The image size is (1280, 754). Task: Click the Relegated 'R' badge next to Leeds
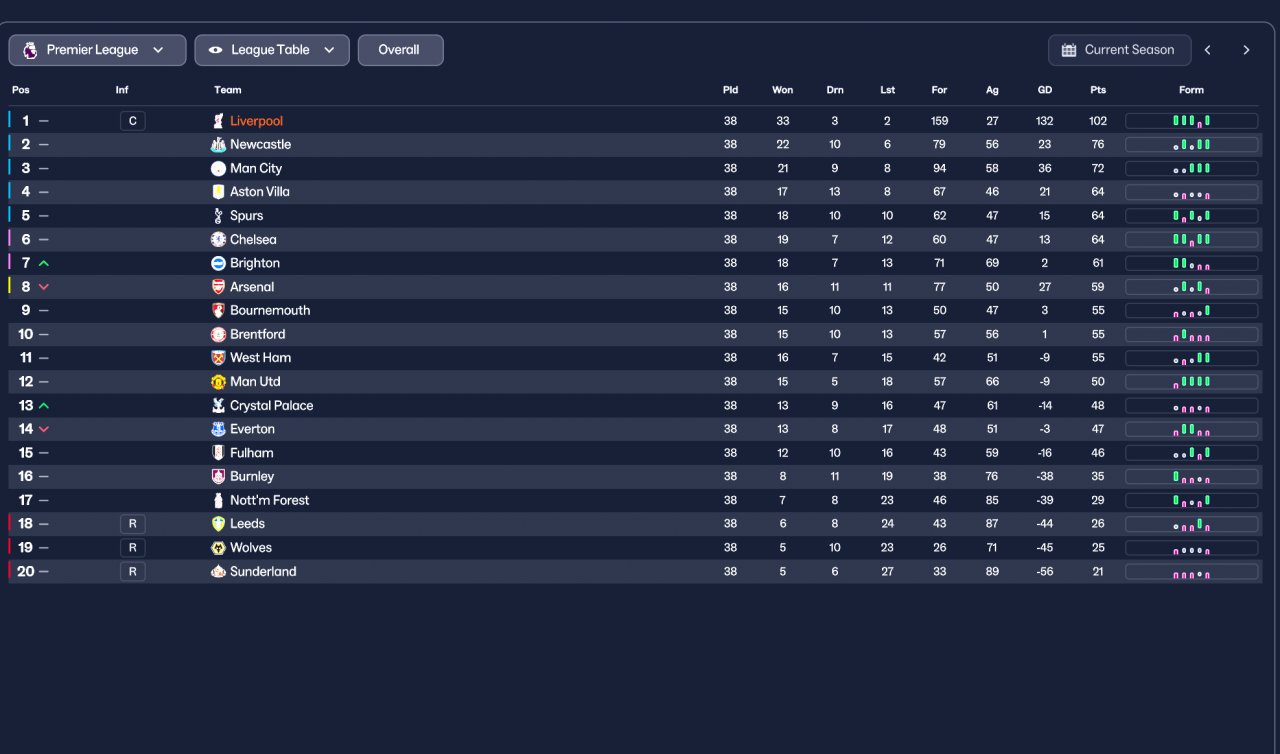[x=132, y=524]
